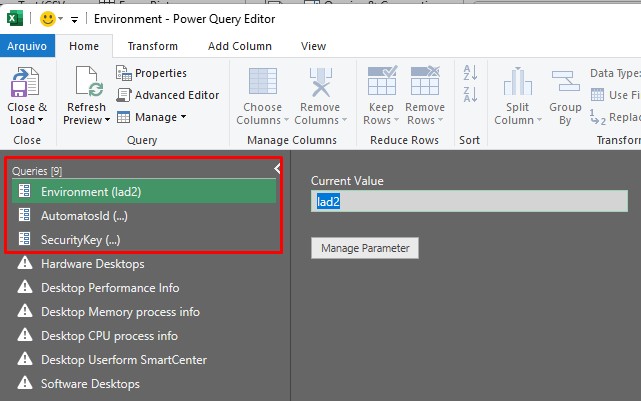Switch to the Add Column ribbon tab
The height and width of the screenshot is (401, 641).
240,46
